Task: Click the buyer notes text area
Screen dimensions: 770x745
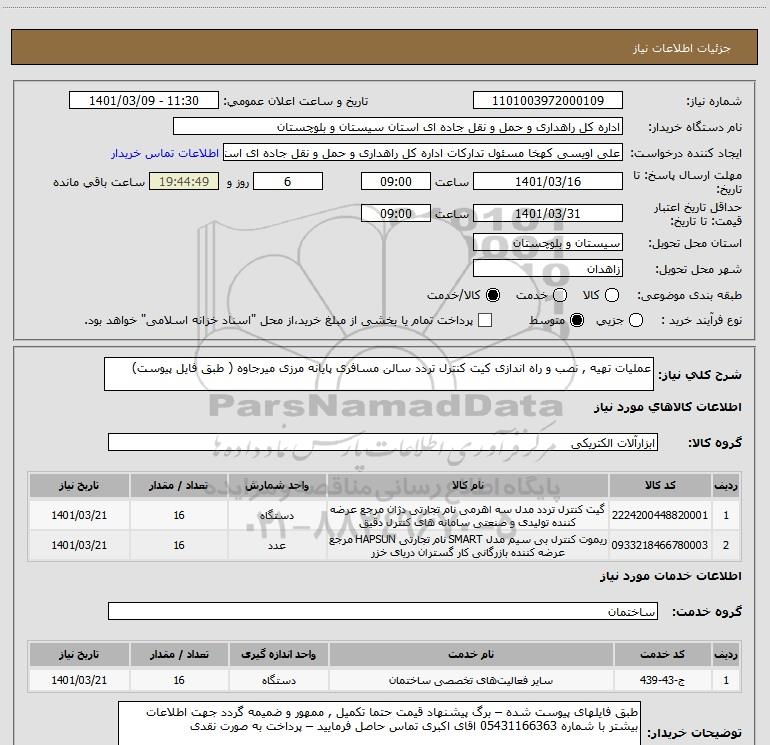Action: click(x=379, y=723)
